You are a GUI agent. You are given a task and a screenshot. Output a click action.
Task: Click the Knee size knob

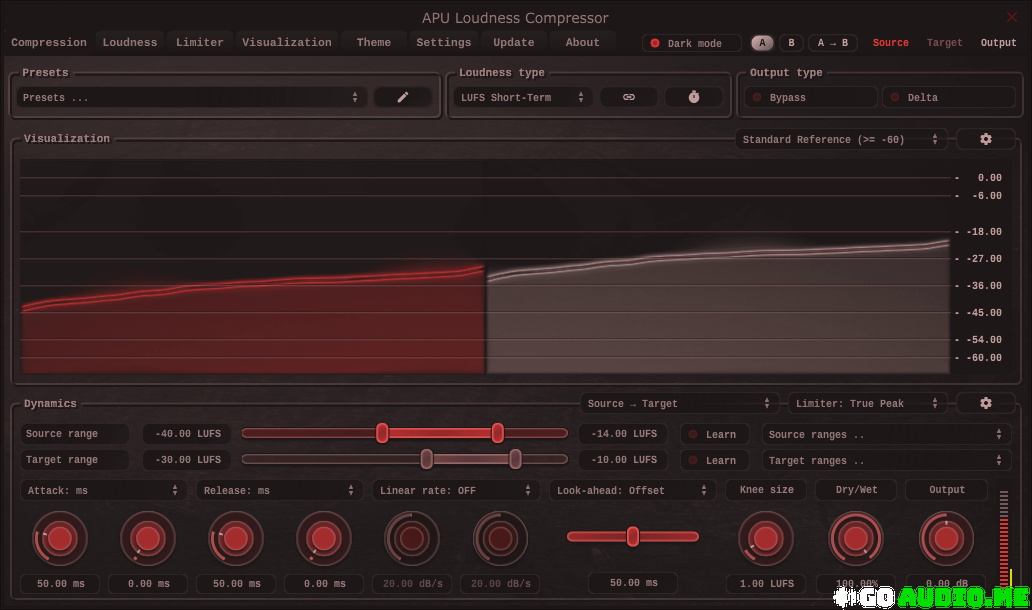[x=765, y=539]
